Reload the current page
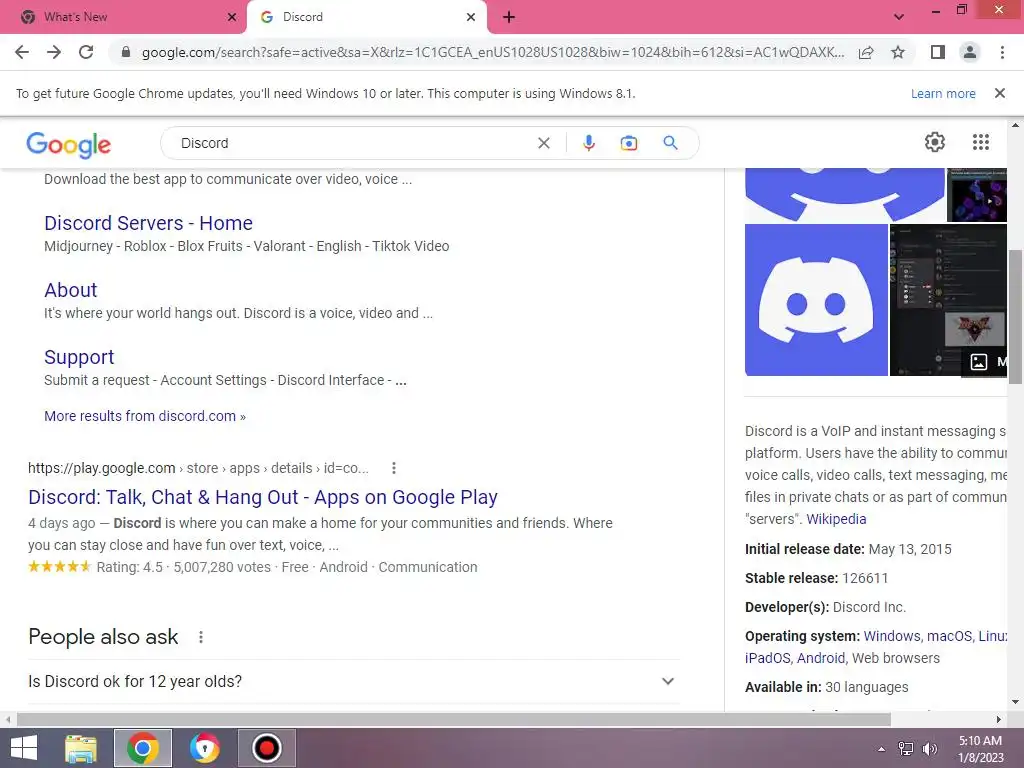This screenshot has width=1024, height=768. [86, 52]
